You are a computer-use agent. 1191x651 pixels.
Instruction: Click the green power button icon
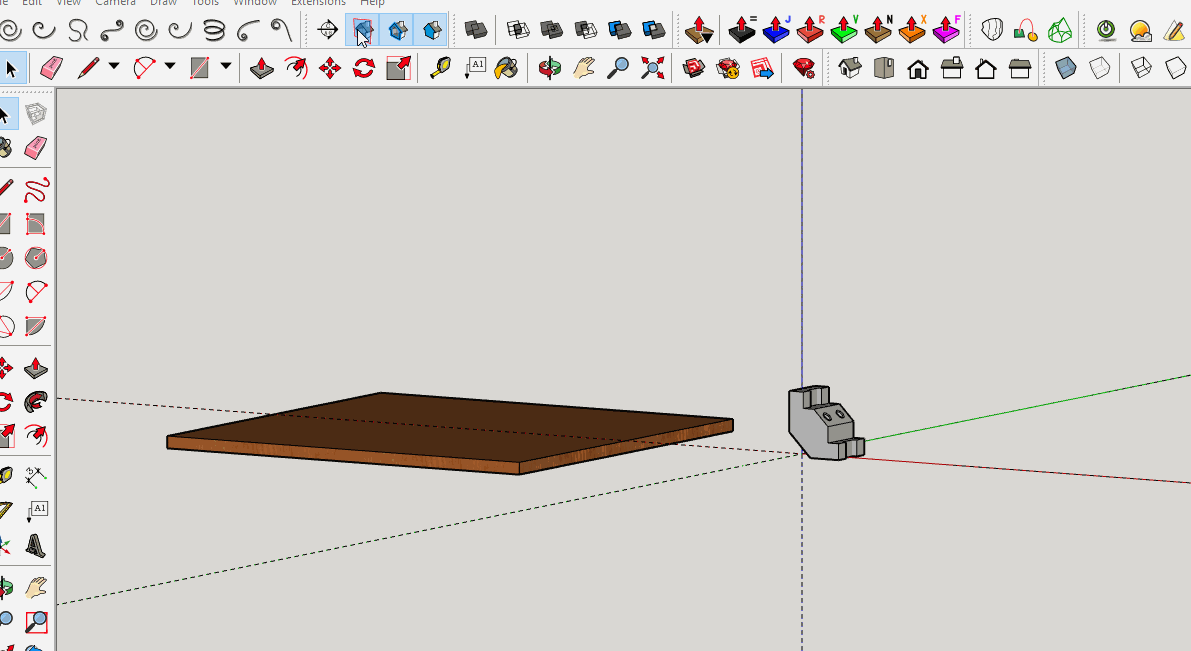1107,30
